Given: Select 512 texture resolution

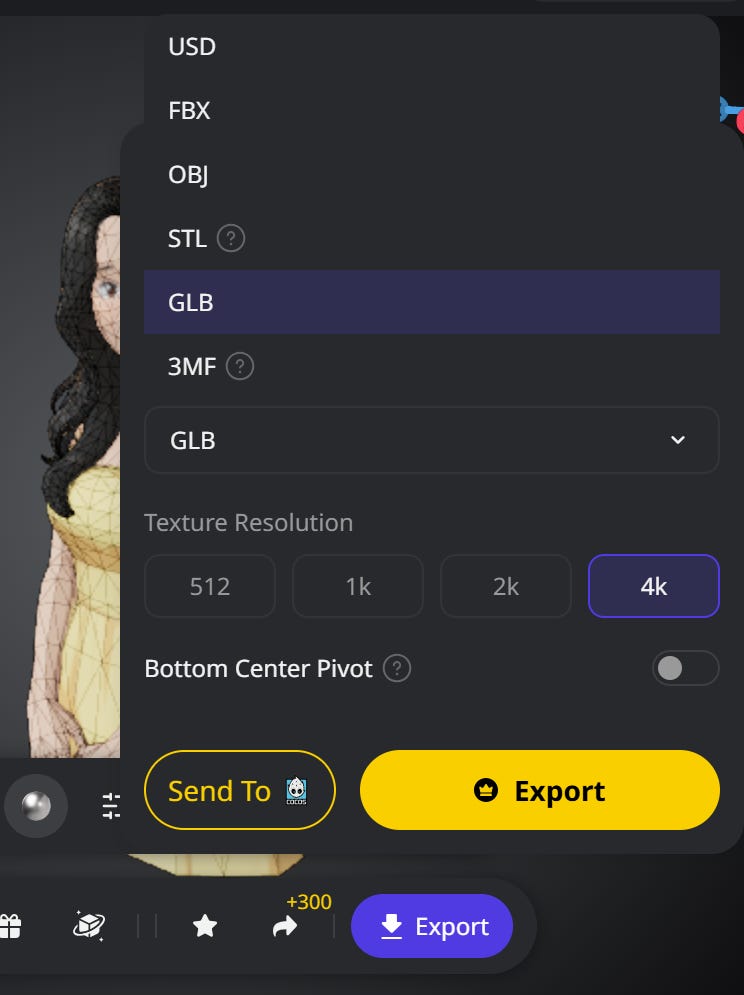Looking at the screenshot, I should pos(210,586).
